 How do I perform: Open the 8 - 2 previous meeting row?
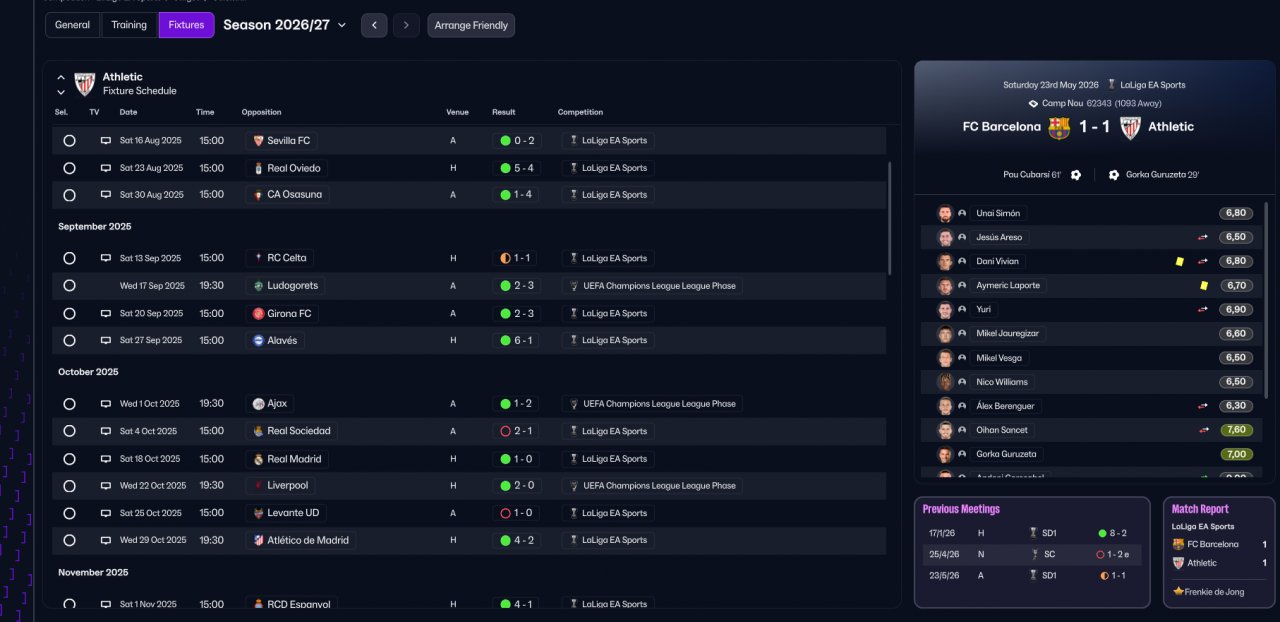[1031, 533]
